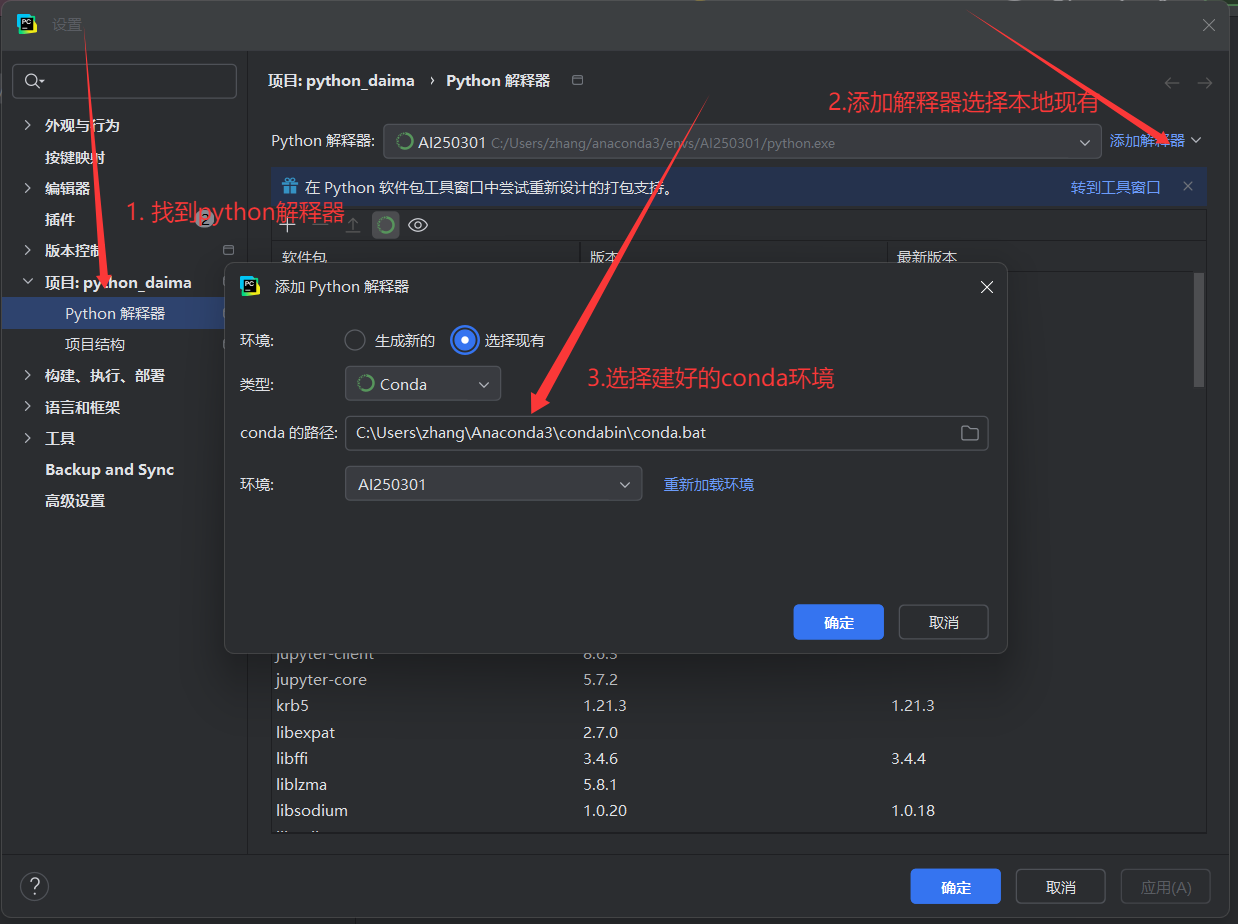The height and width of the screenshot is (924, 1238).
Task: Close the Add Python Interpreter dialog
Action: tap(987, 287)
